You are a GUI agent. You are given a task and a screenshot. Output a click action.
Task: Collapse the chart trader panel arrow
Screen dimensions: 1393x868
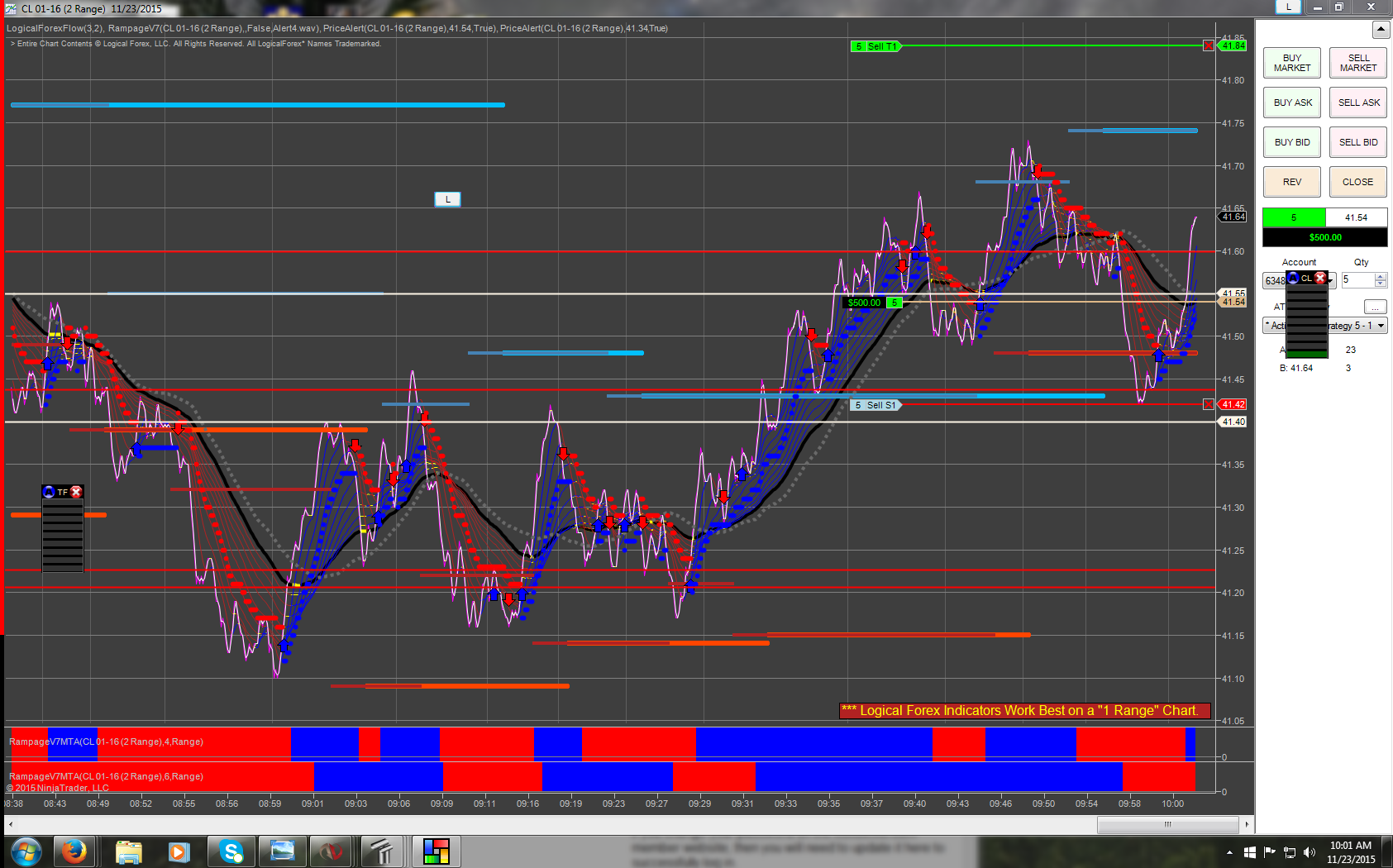click(1381, 30)
